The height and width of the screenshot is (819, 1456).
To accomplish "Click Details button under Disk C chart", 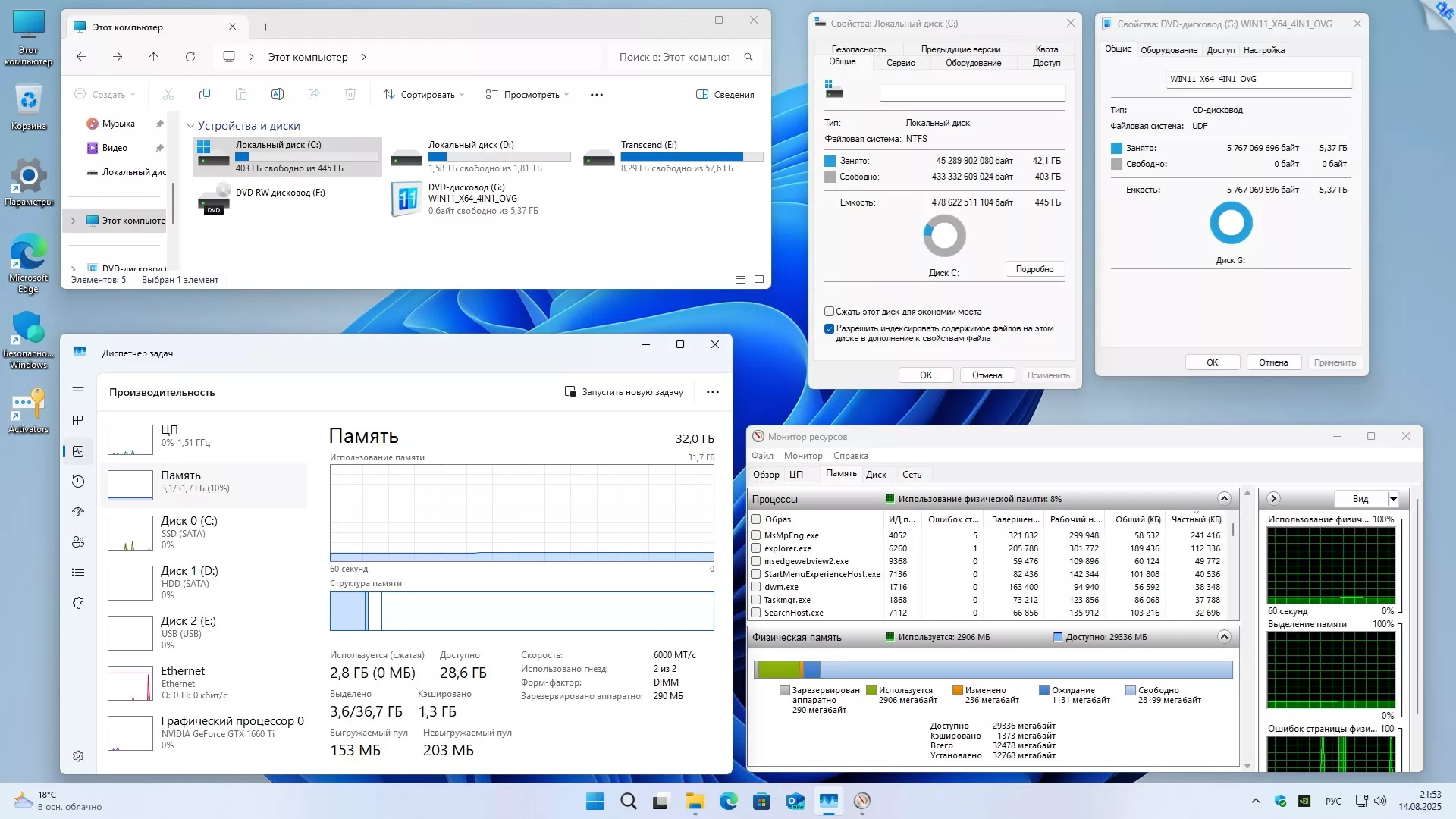I will (x=1034, y=269).
